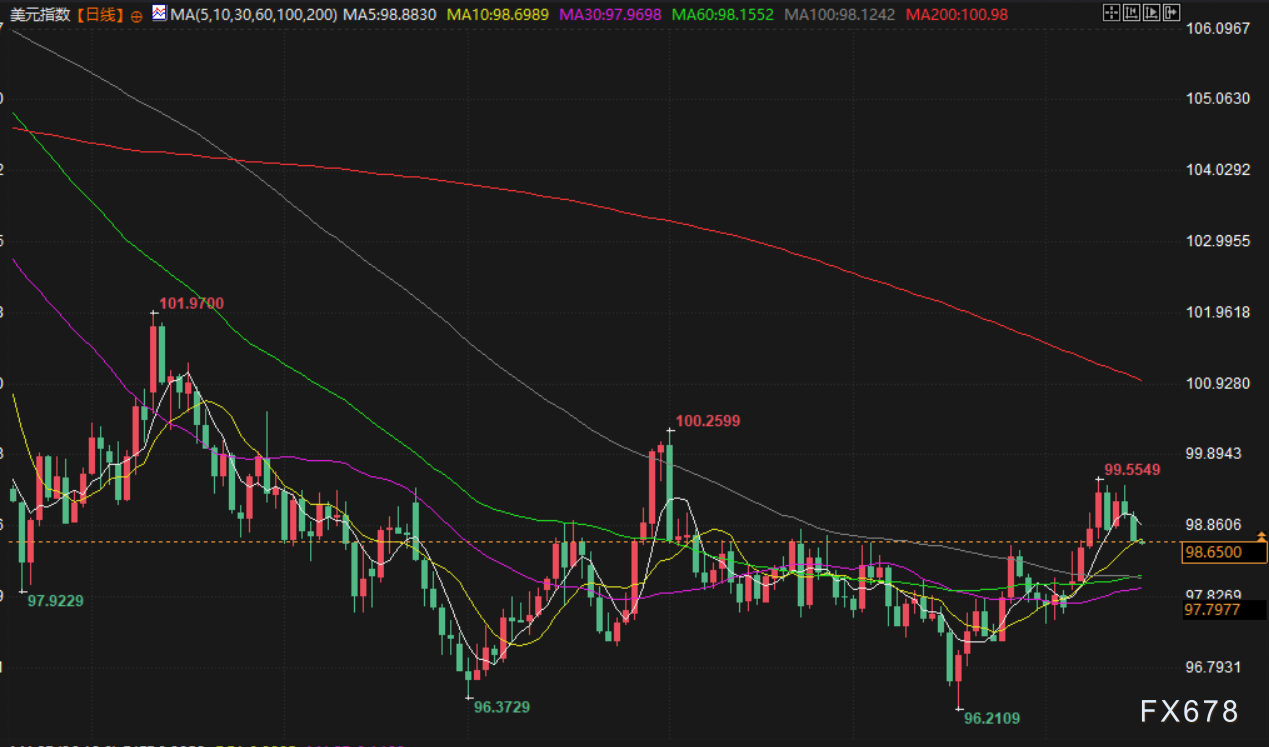Click the rightmost exit-arrow toolbar icon

[1171, 13]
